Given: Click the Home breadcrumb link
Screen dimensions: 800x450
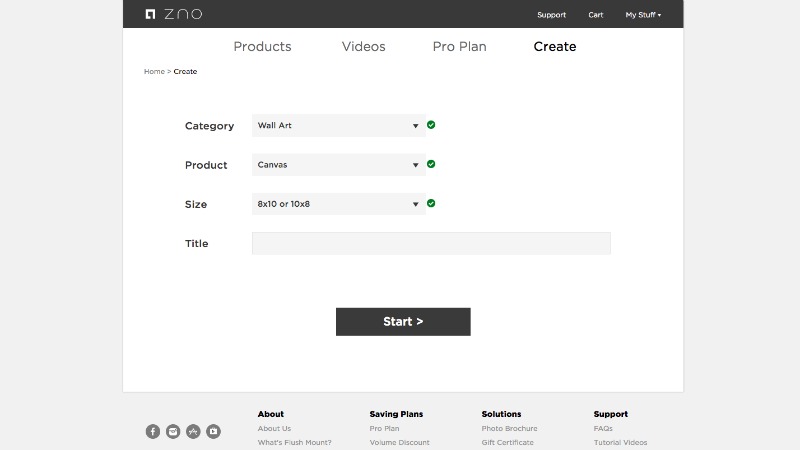Looking at the screenshot, I should click(x=154, y=71).
